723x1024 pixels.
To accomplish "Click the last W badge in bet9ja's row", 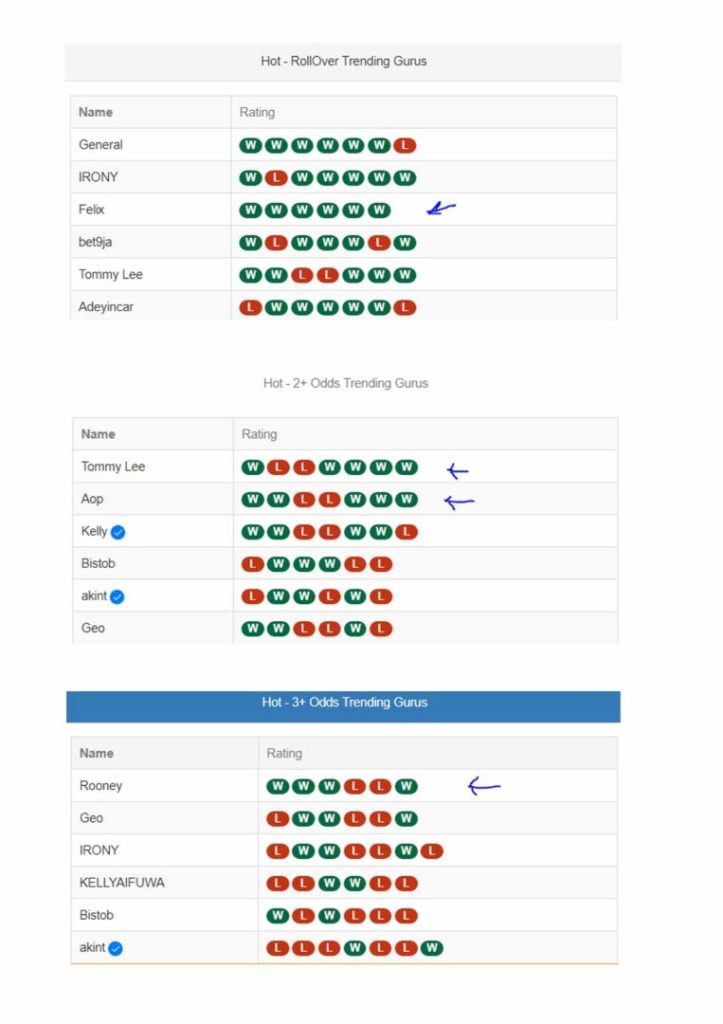I will (405, 242).
